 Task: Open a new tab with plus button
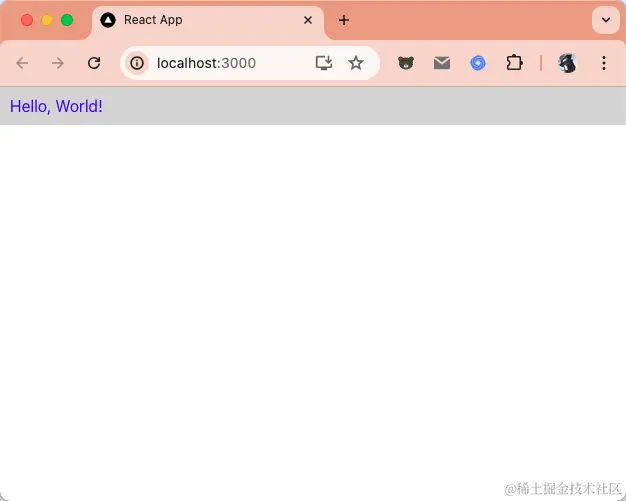click(344, 20)
